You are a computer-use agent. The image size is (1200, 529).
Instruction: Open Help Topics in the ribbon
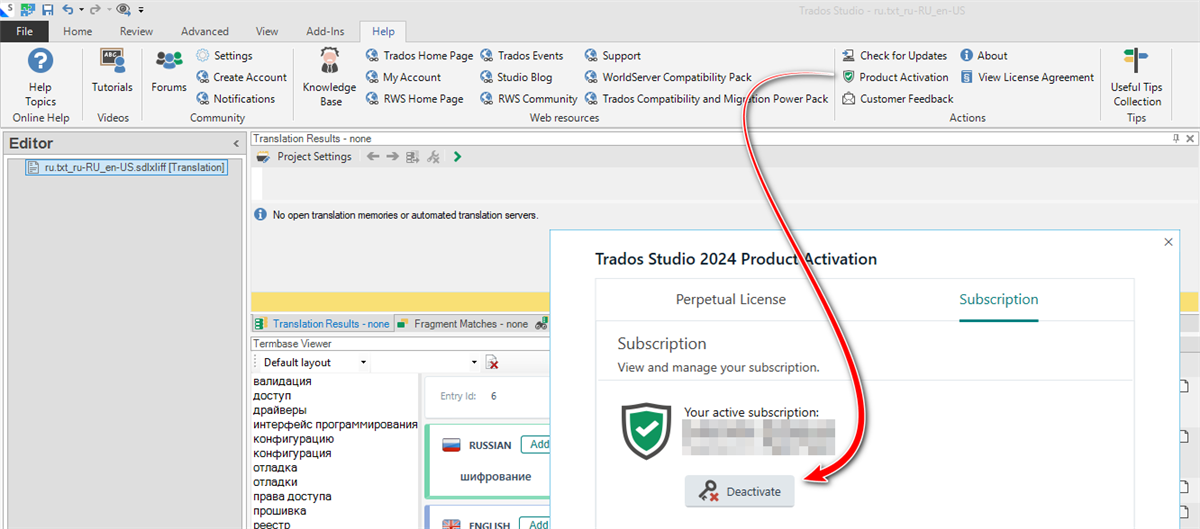click(40, 77)
